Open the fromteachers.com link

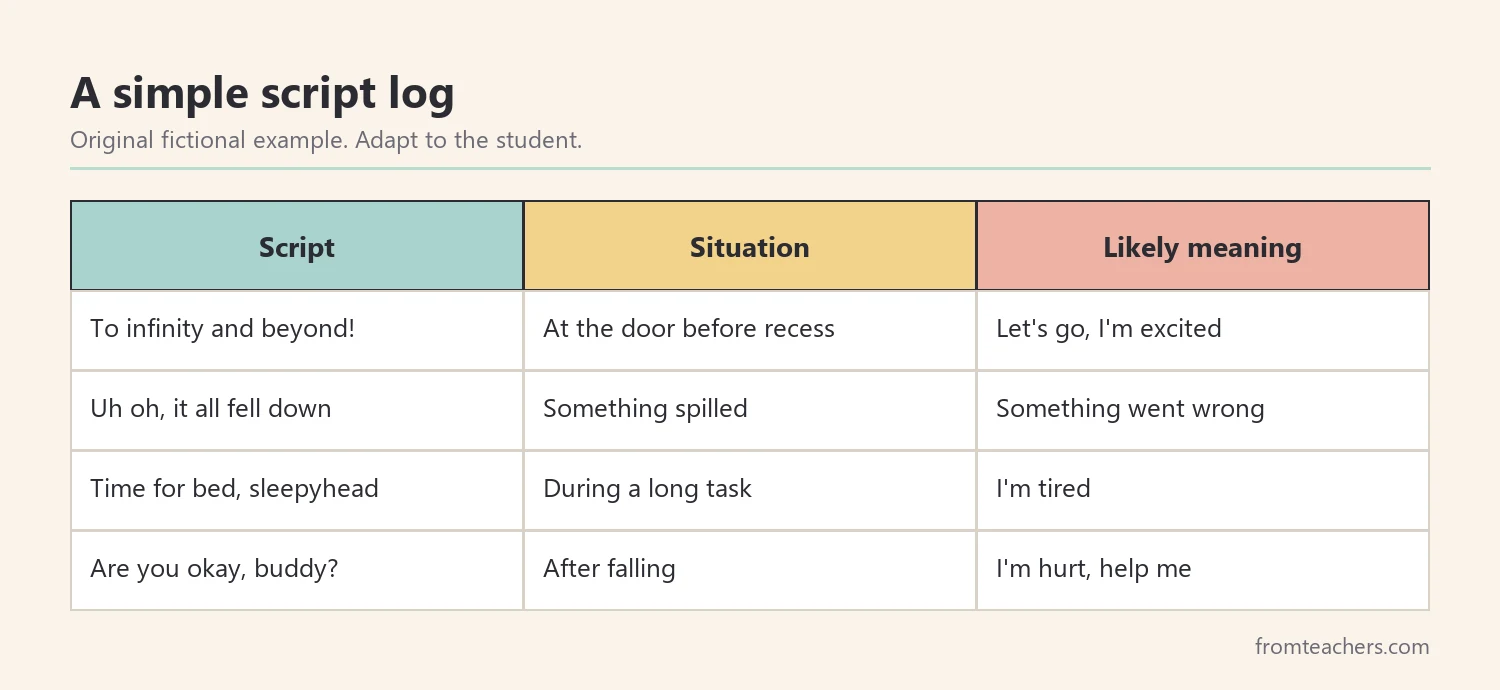tap(1342, 647)
